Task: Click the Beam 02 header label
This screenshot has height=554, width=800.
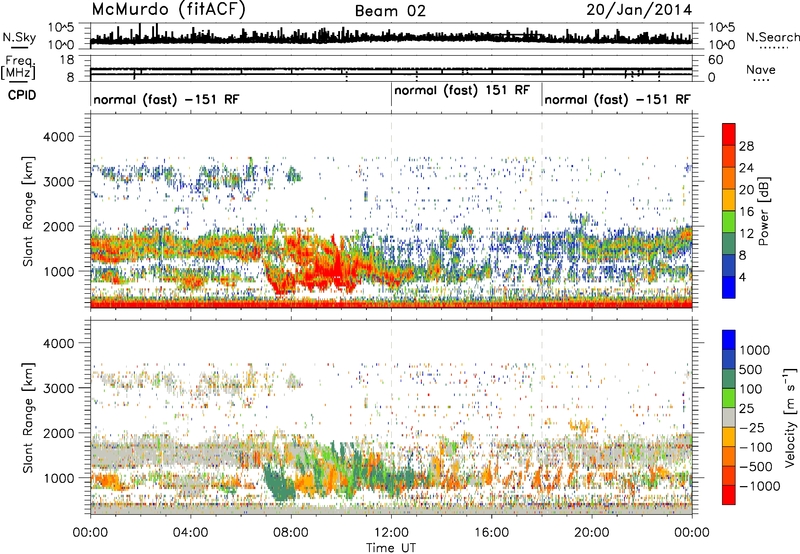Action: point(390,11)
